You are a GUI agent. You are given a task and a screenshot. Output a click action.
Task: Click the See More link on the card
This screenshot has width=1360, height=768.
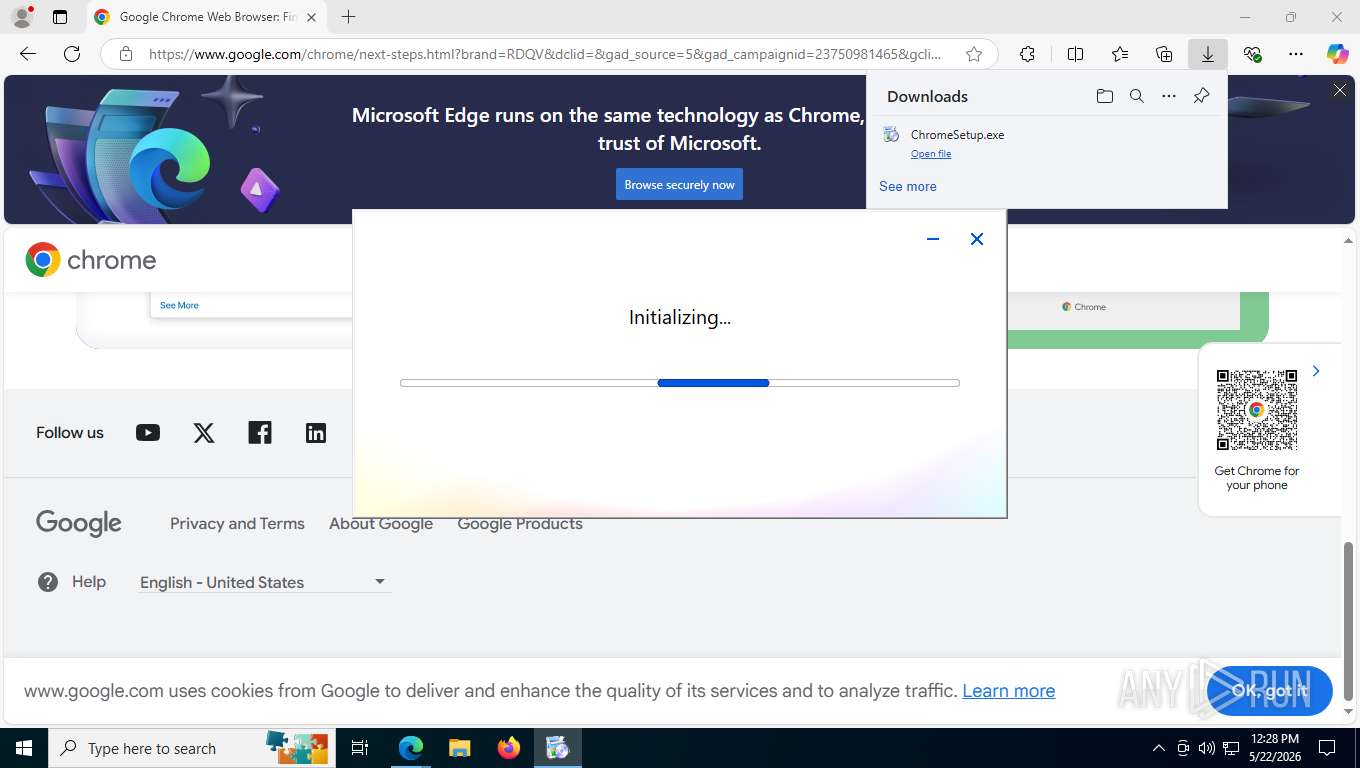point(179,305)
